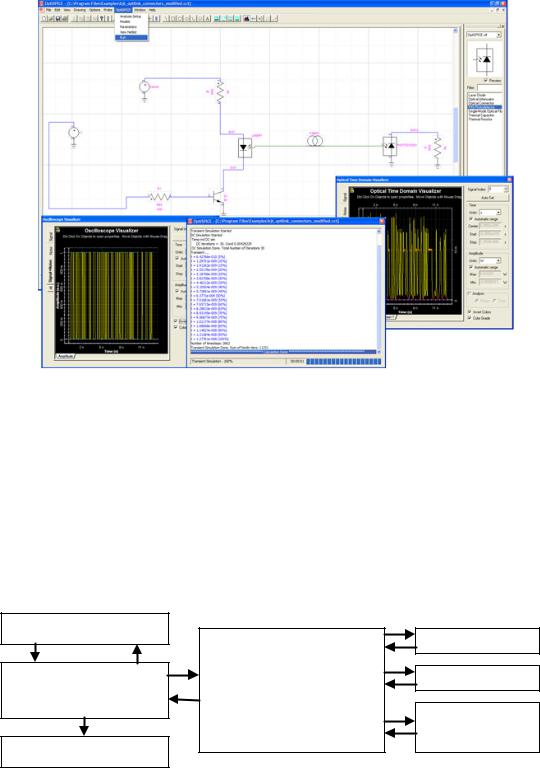Viewport: 540px width, 768px height.
Task: Select the resistor beside the photodetector
Action: (x=437, y=146)
